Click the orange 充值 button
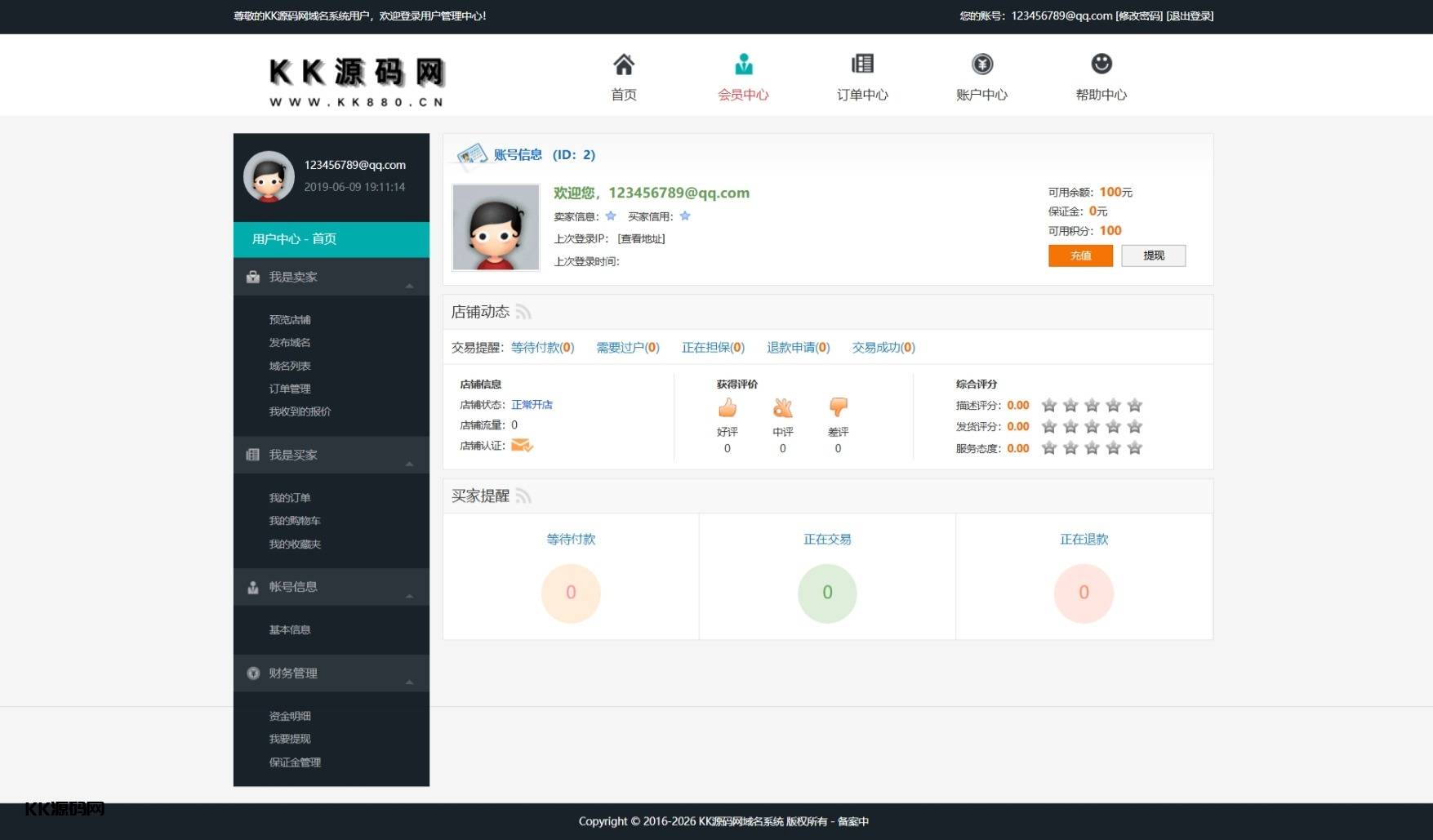Image resolution: width=1433 pixels, height=840 pixels. tap(1080, 256)
